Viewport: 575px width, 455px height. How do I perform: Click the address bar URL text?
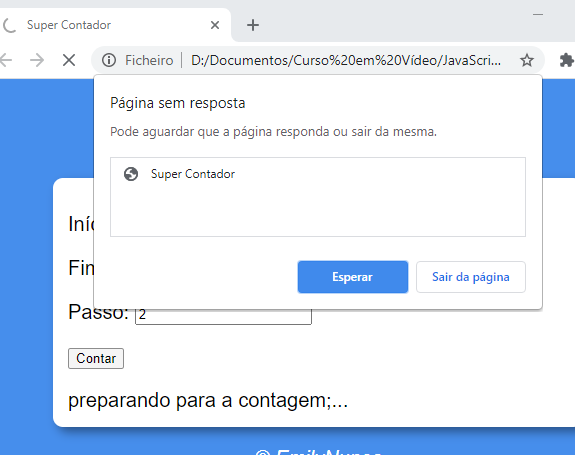click(346, 60)
